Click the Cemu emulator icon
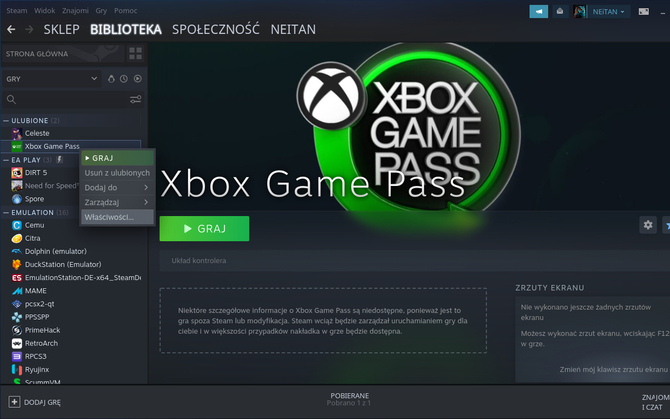The image size is (670, 419). (17, 225)
